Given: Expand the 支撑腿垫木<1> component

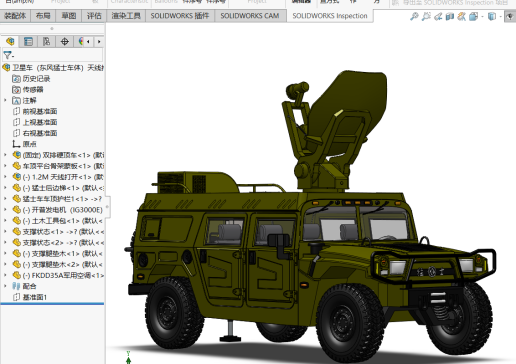Looking at the screenshot, I should (5, 253).
